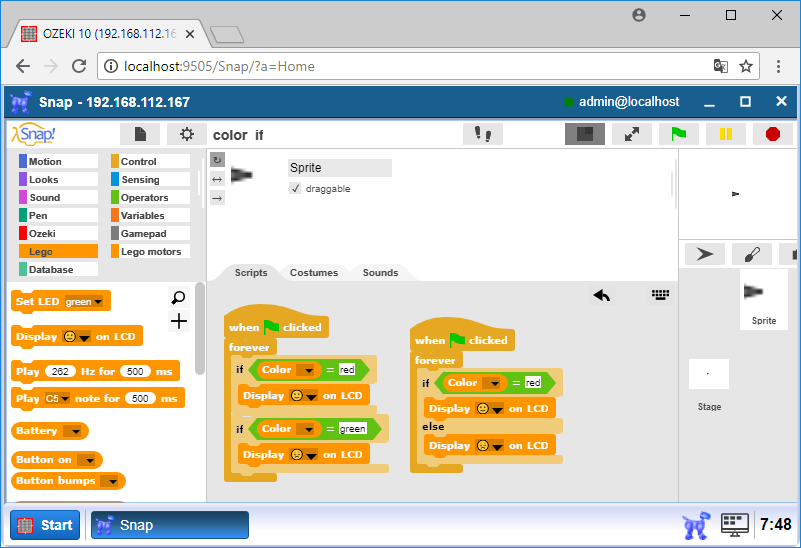Open the Battery block dropdown
The height and width of the screenshot is (548, 801).
(72, 431)
